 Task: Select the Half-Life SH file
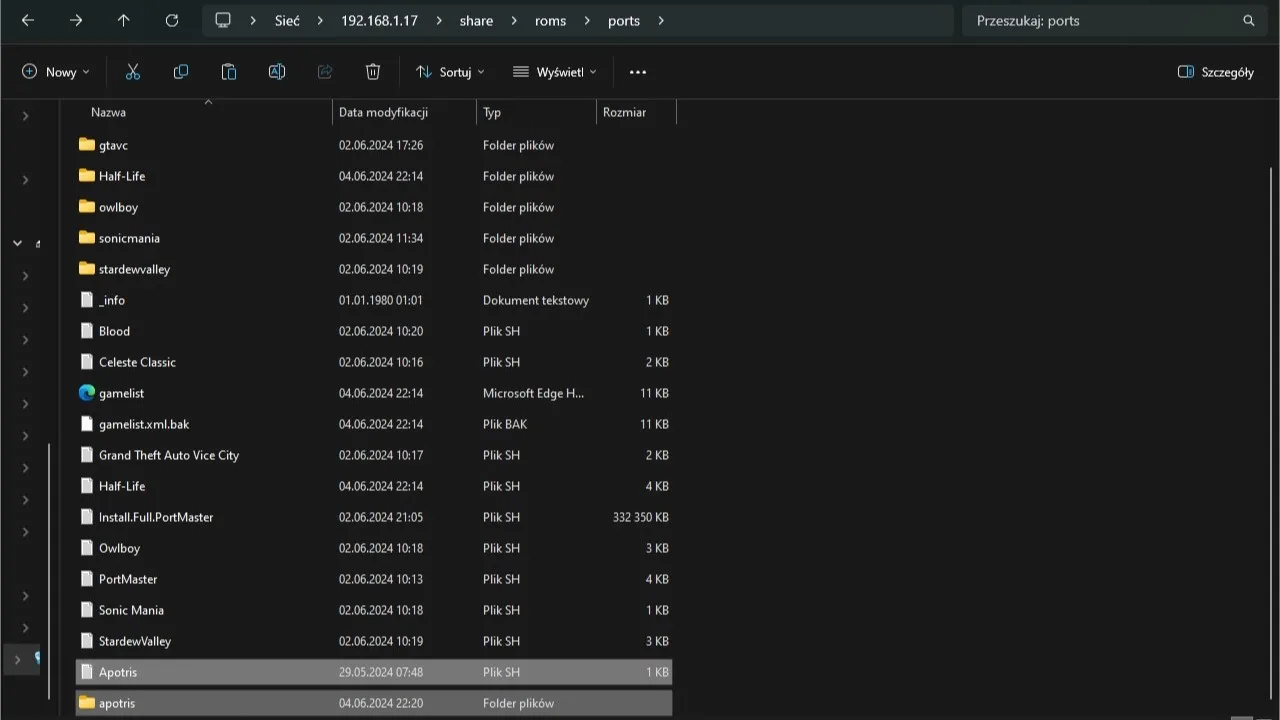(x=374, y=486)
